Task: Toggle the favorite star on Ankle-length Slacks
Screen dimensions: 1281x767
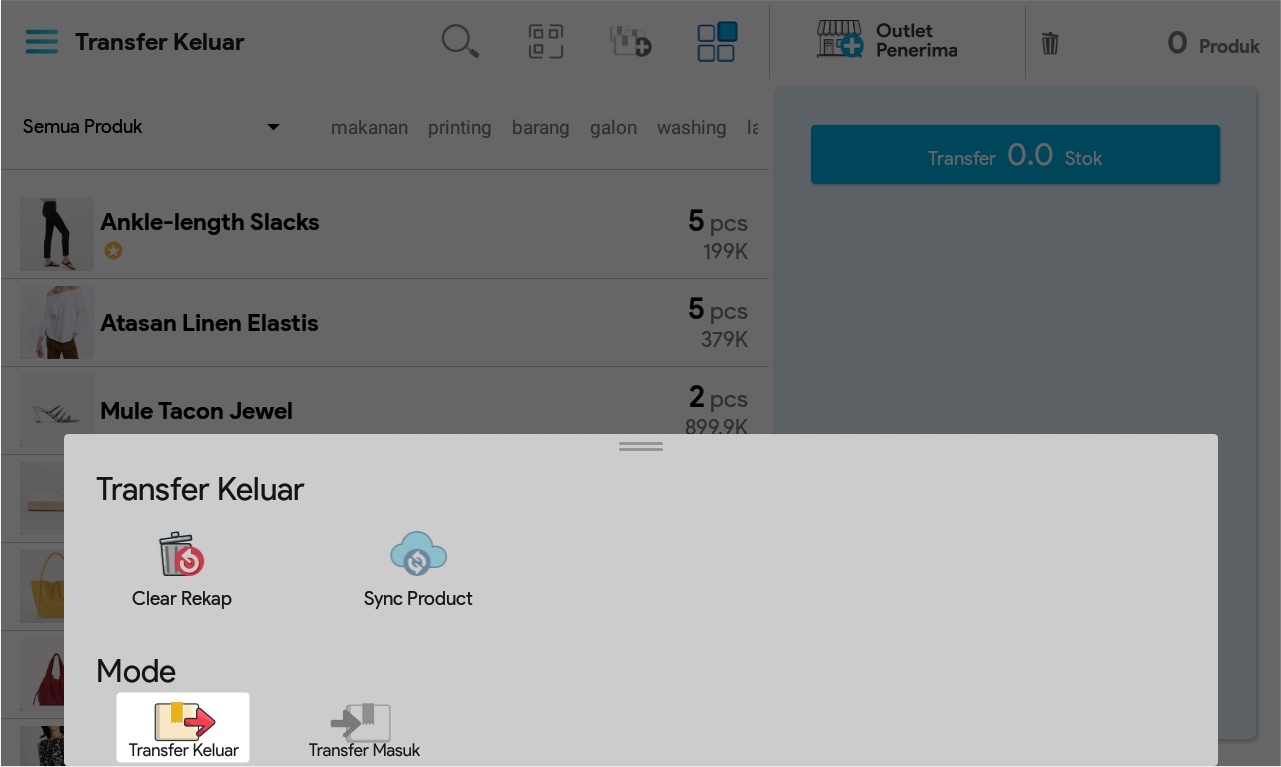Action: pos(114,251)
